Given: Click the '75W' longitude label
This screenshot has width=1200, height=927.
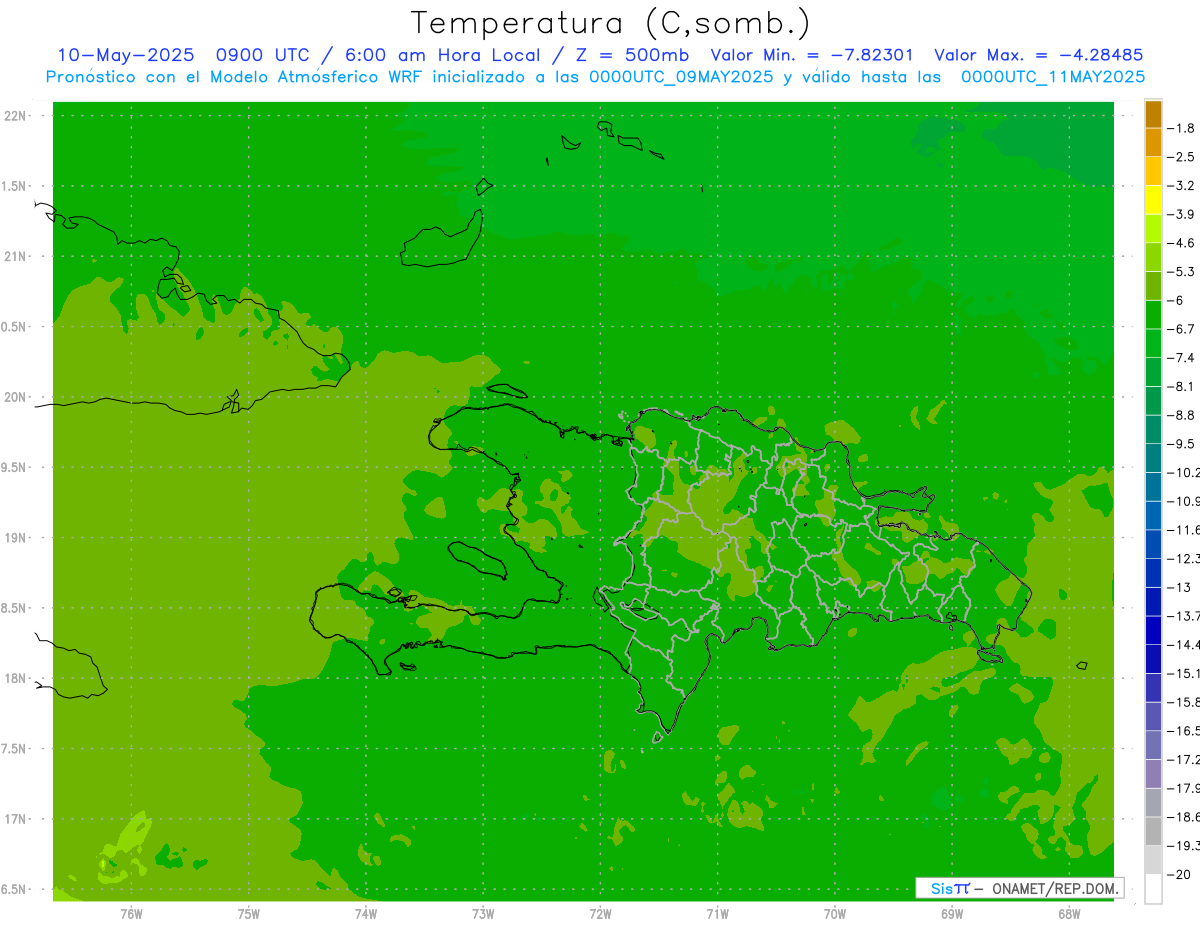Looking at the screenshot, I should (249, 914).
